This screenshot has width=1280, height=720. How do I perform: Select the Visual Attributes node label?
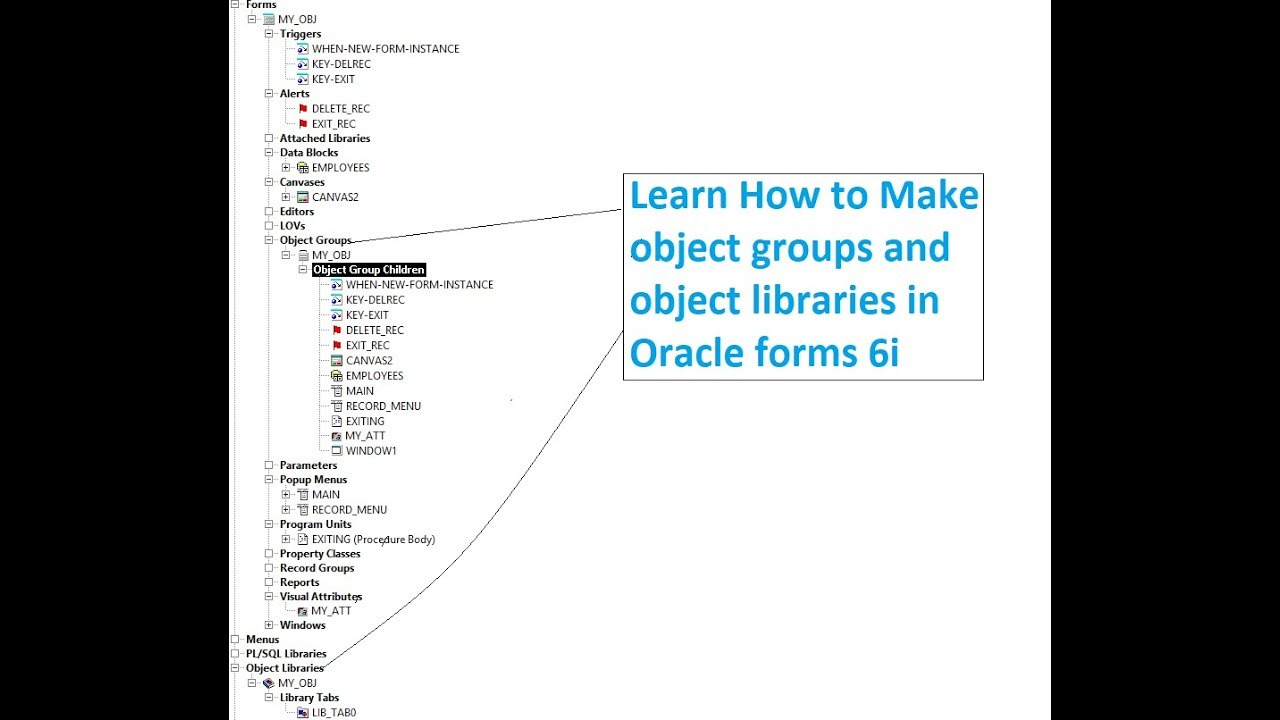point(321,596)
